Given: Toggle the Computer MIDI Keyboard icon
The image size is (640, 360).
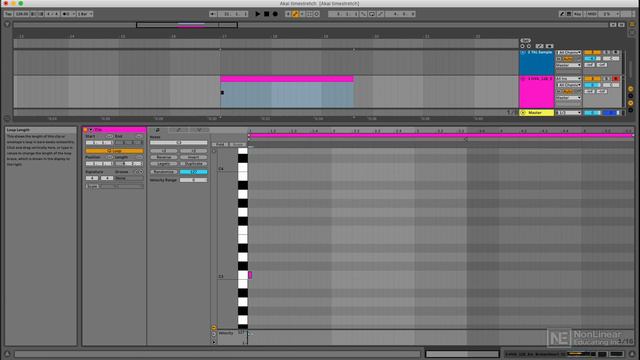Looking at the screenshot, I should pos(569,14).
